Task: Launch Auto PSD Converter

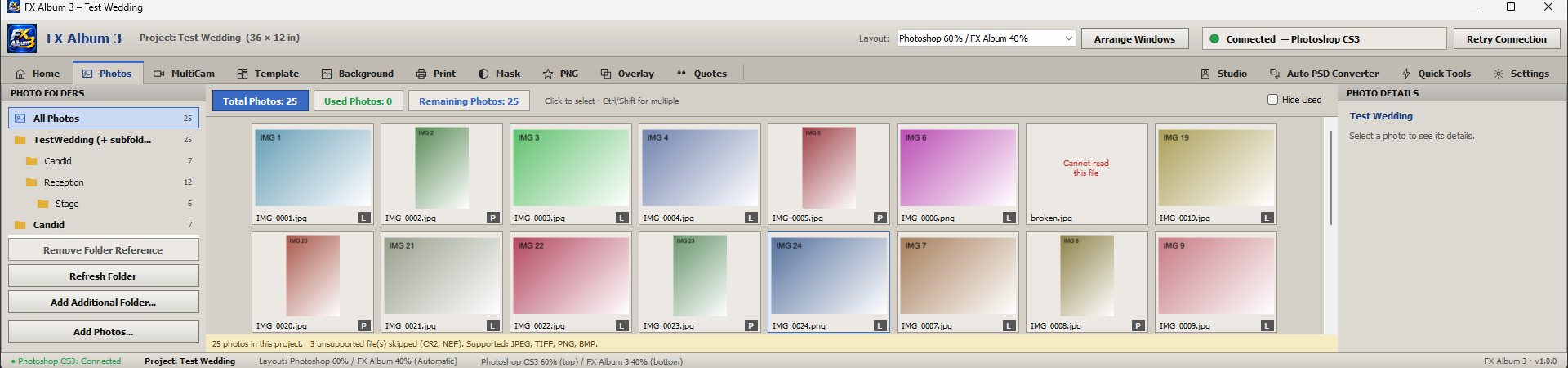Action: coord(1324,74)
